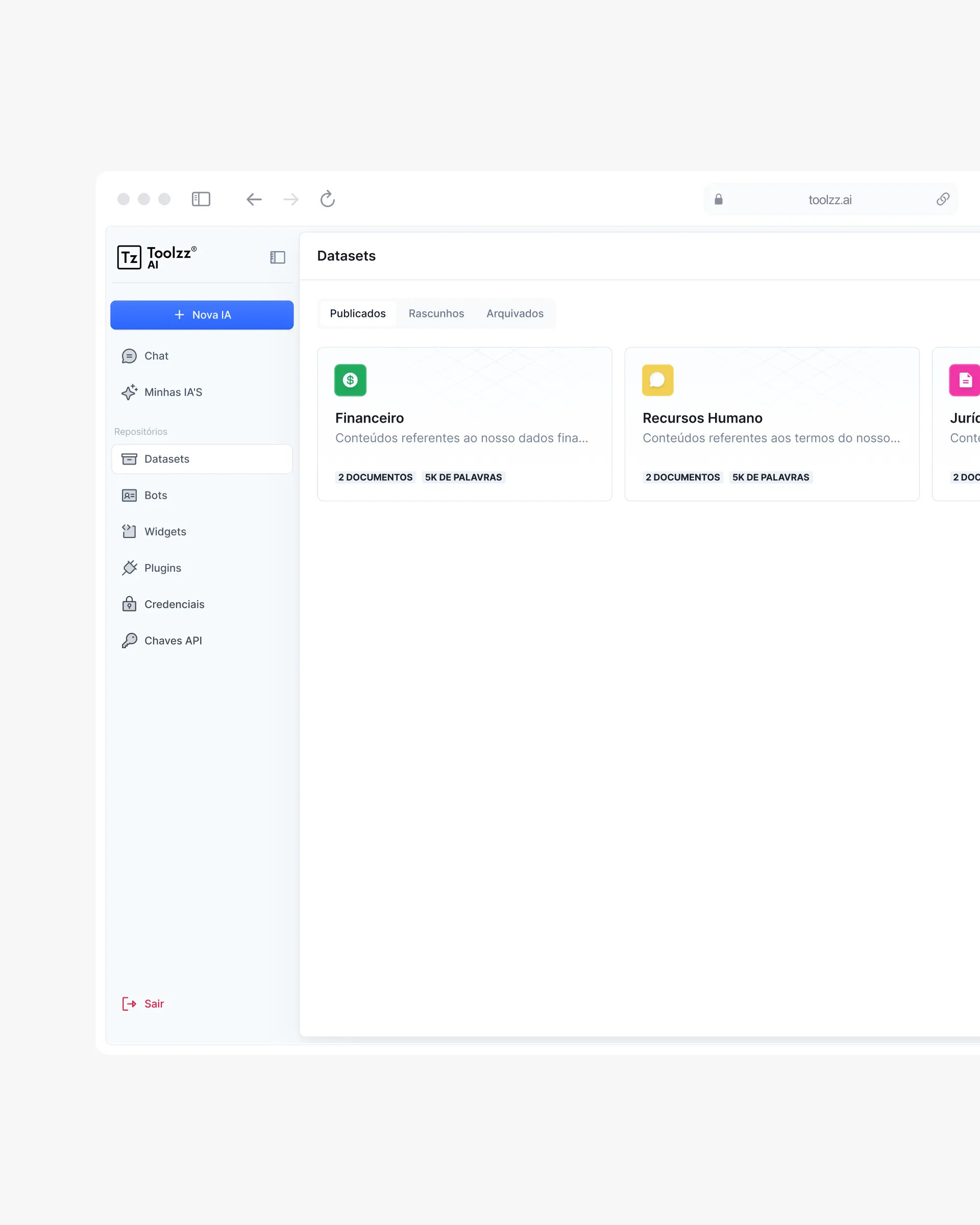Switch to the Rascunhos tab
This screenshot has height=1225, width=980.
click(x=436, y=313)
